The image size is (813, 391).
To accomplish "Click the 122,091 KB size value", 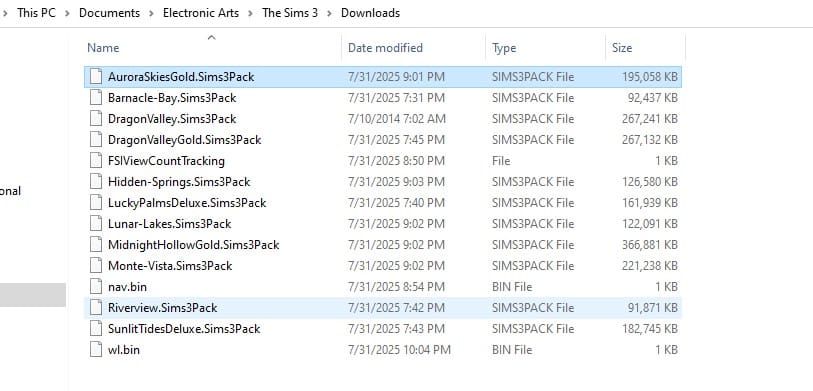I will (650, 224).
